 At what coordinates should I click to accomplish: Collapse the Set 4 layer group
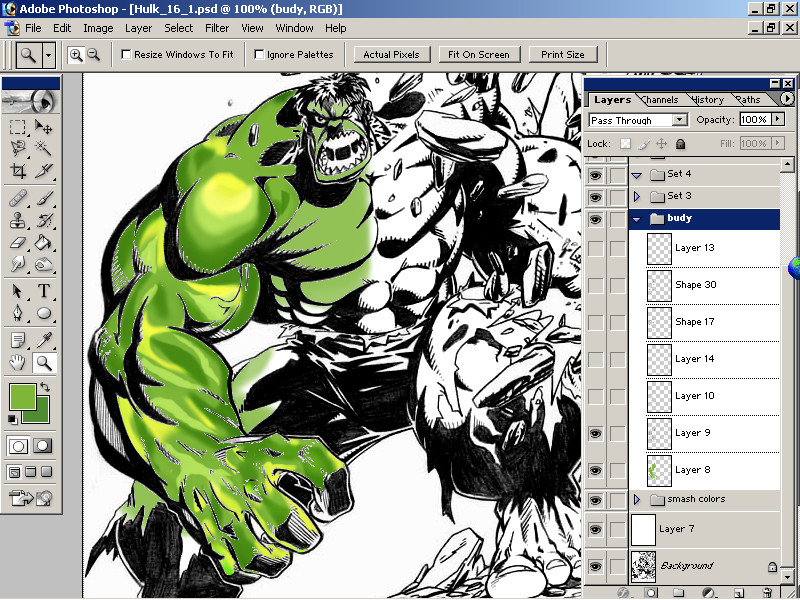click(x=636, y=175)
